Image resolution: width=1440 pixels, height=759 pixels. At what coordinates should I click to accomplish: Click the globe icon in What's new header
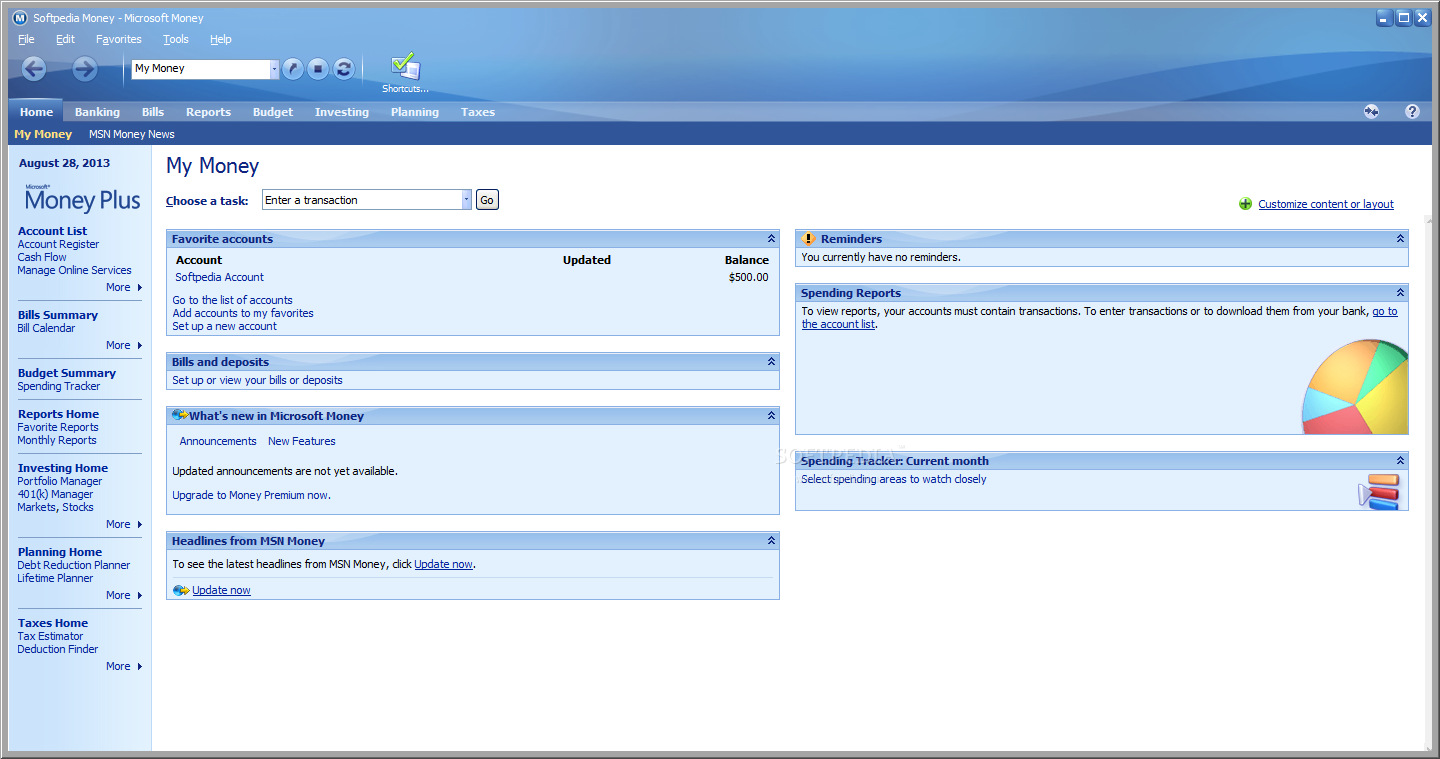(x=180, y=415)
